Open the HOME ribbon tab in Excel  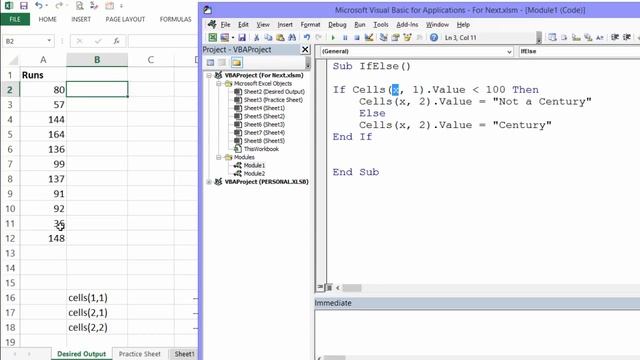[x=47, y=19]
